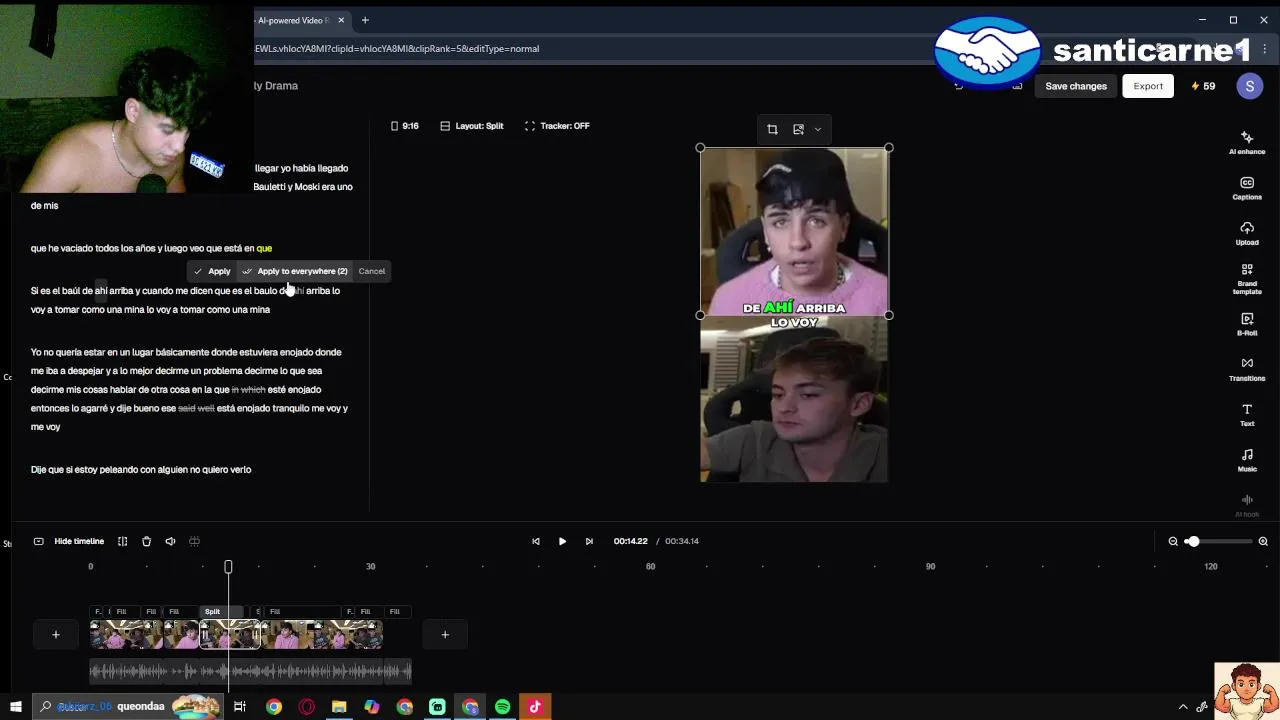Skip to the previous clip
Image resolution: width=1280 pixels, height=720 pixels.
click(535, 541)
